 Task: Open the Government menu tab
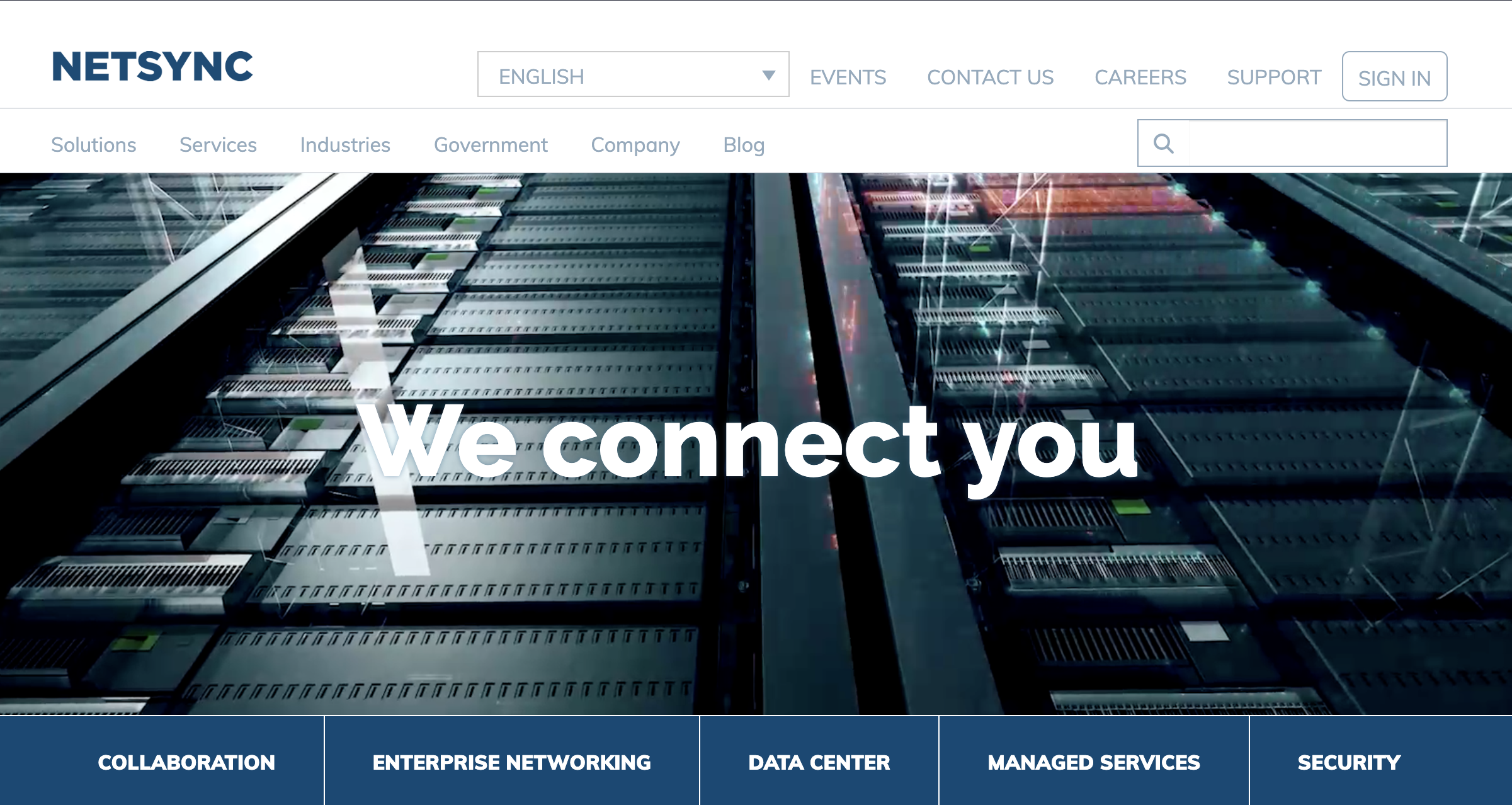pos(490,145)
